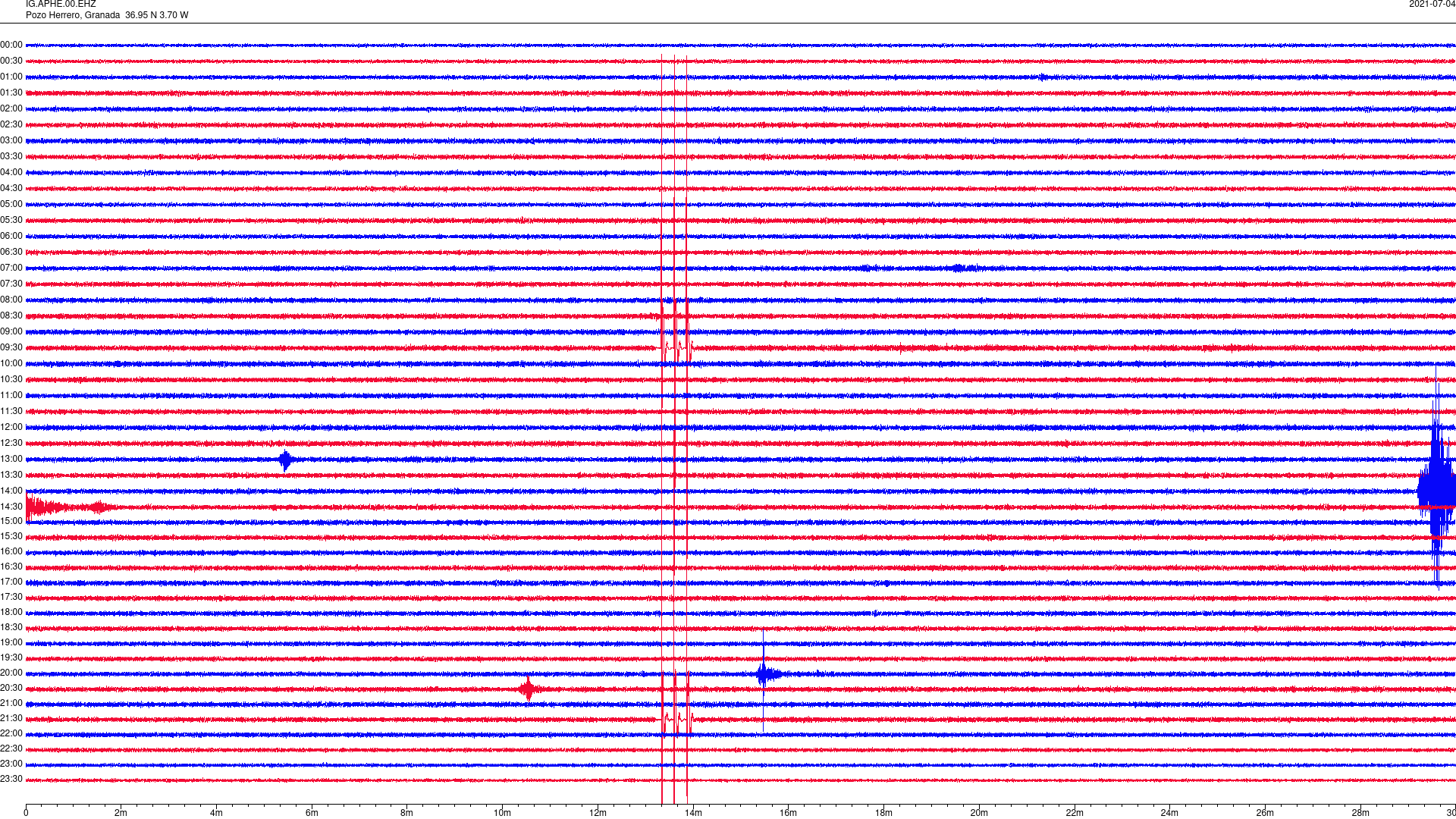This screenshot has width=1456, height=819.
Task: Click the 07:30 time row label
Action: [x=11, y=284]
